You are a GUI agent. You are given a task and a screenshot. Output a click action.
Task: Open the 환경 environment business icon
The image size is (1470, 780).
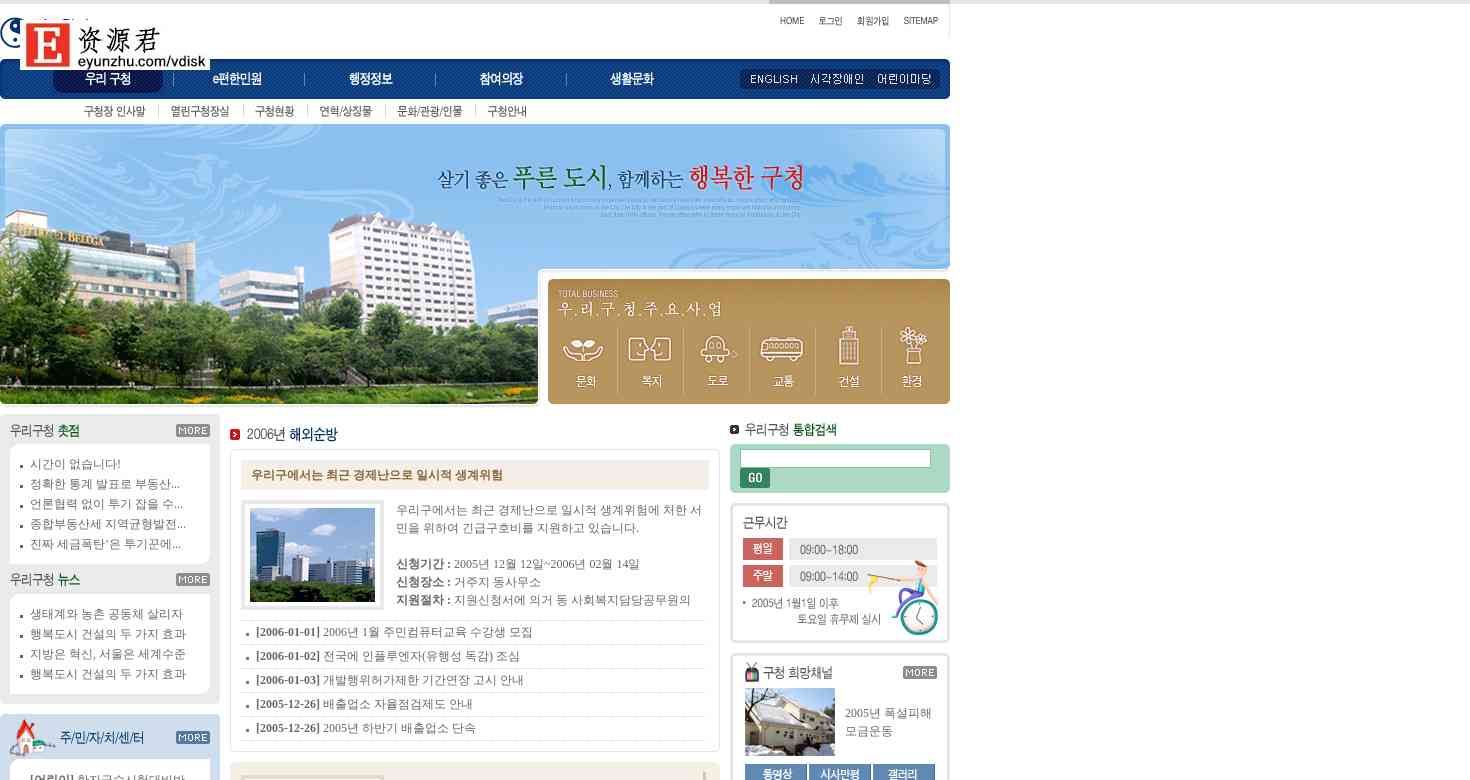click(911, 359)
